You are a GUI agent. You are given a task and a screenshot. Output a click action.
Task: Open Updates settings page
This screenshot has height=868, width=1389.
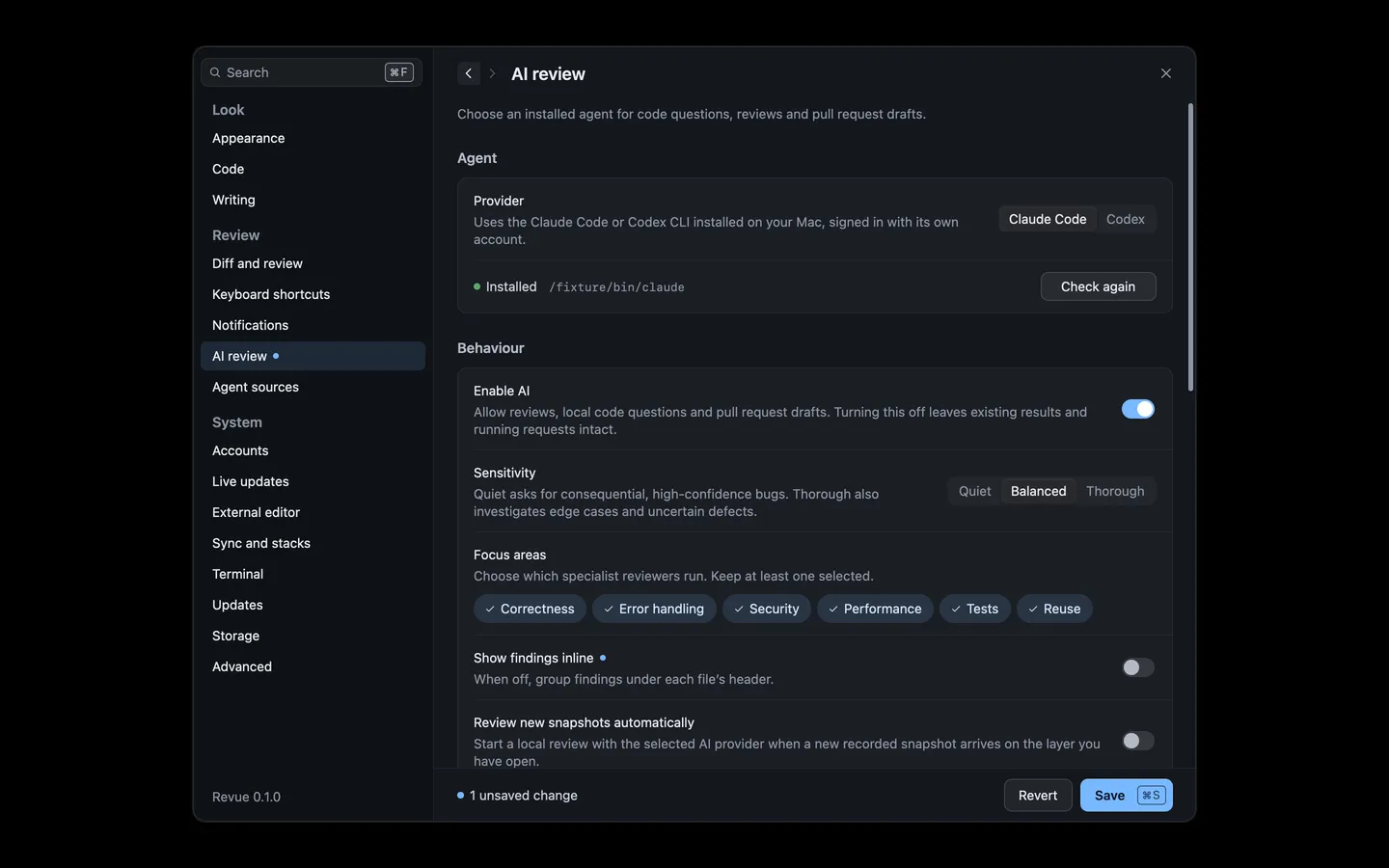point(313,605)
